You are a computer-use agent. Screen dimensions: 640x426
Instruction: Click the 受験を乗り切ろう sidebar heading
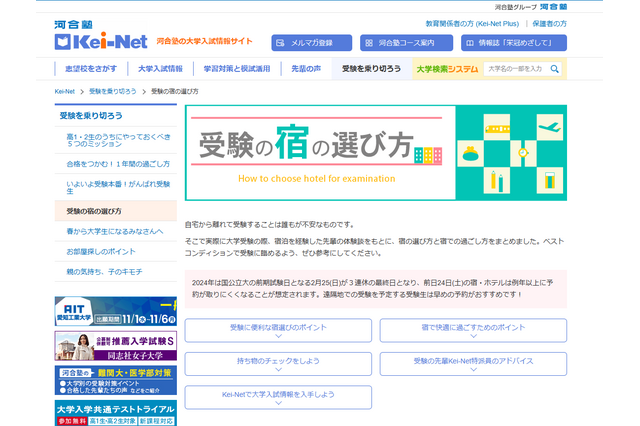(x=91, y=115)
